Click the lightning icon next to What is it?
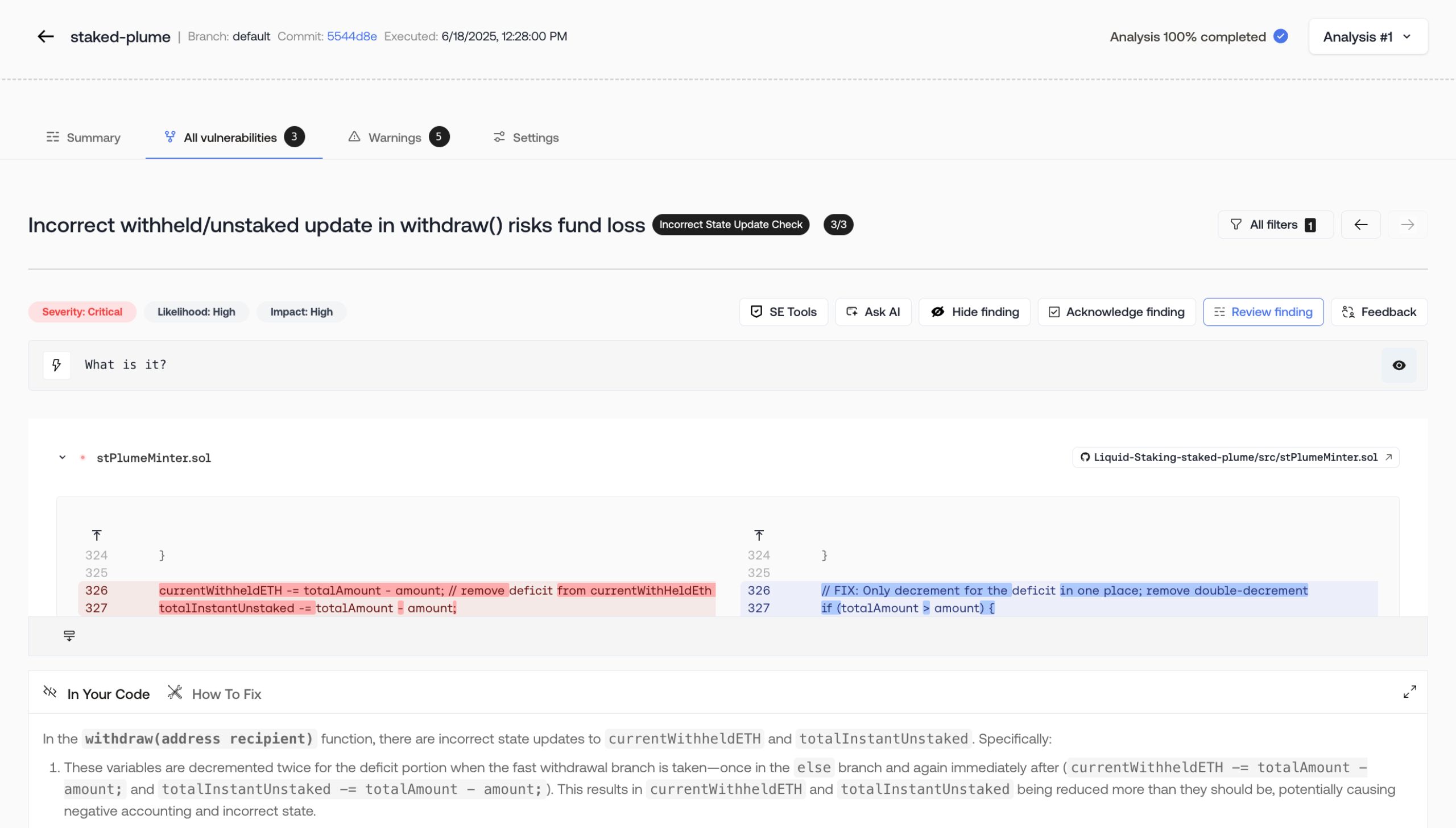The width and height of the screenshot is (1456, 828). pos(57,365)
